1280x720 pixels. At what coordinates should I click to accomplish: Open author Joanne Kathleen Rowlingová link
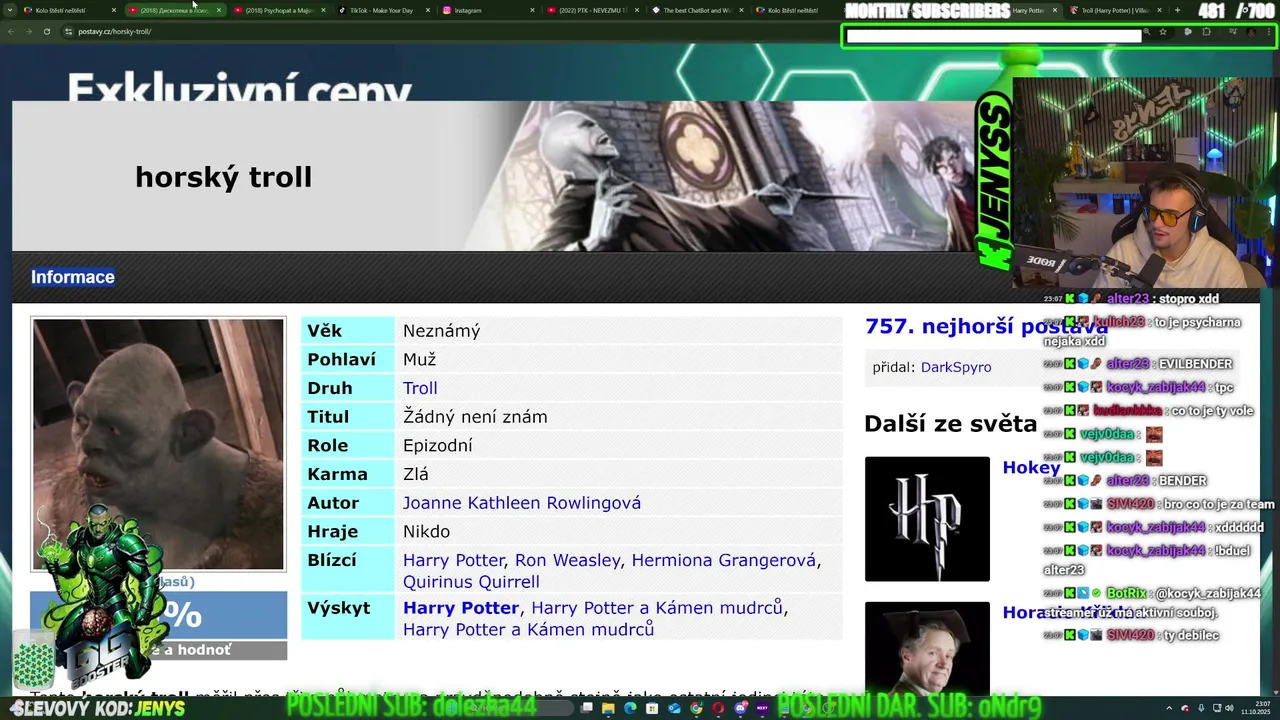tap(522, 503)
